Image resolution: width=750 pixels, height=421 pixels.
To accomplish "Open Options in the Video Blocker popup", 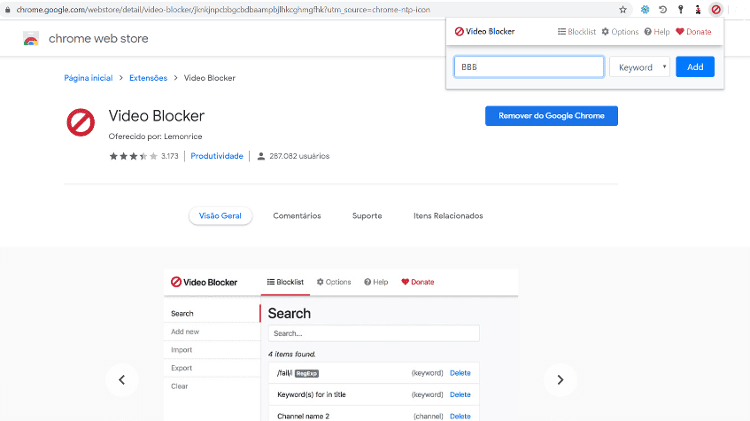I will [620, 32].
